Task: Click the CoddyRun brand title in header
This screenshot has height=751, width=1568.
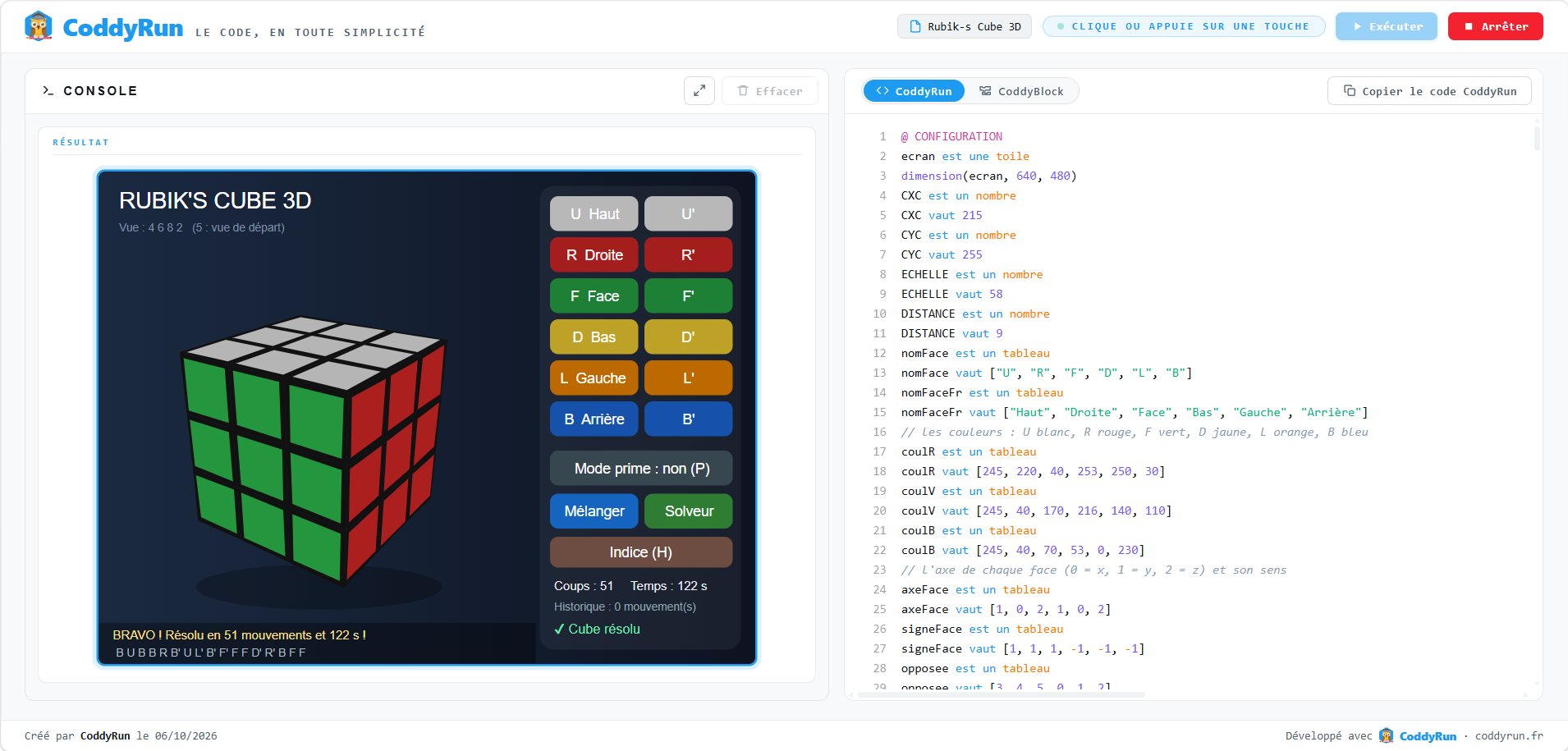Action: (x=123, y=28)
